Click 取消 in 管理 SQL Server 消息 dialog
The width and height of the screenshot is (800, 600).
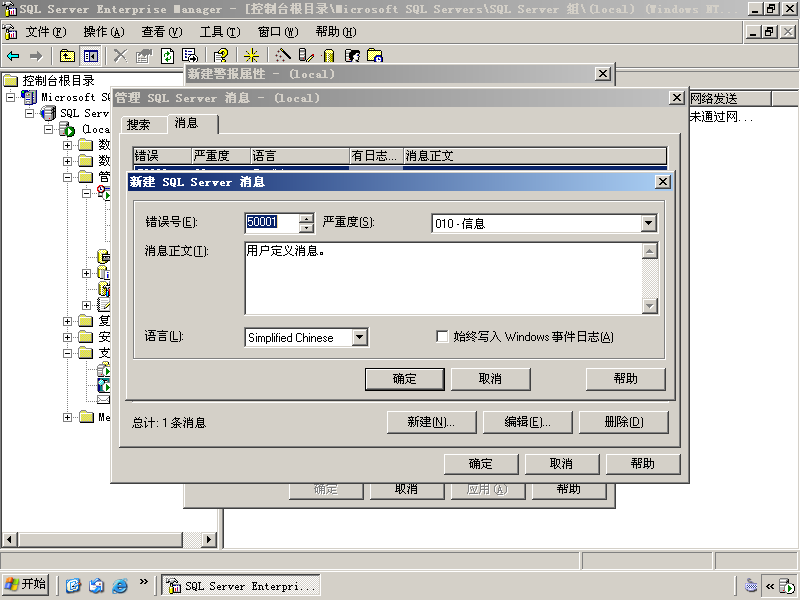click(561, 464)
